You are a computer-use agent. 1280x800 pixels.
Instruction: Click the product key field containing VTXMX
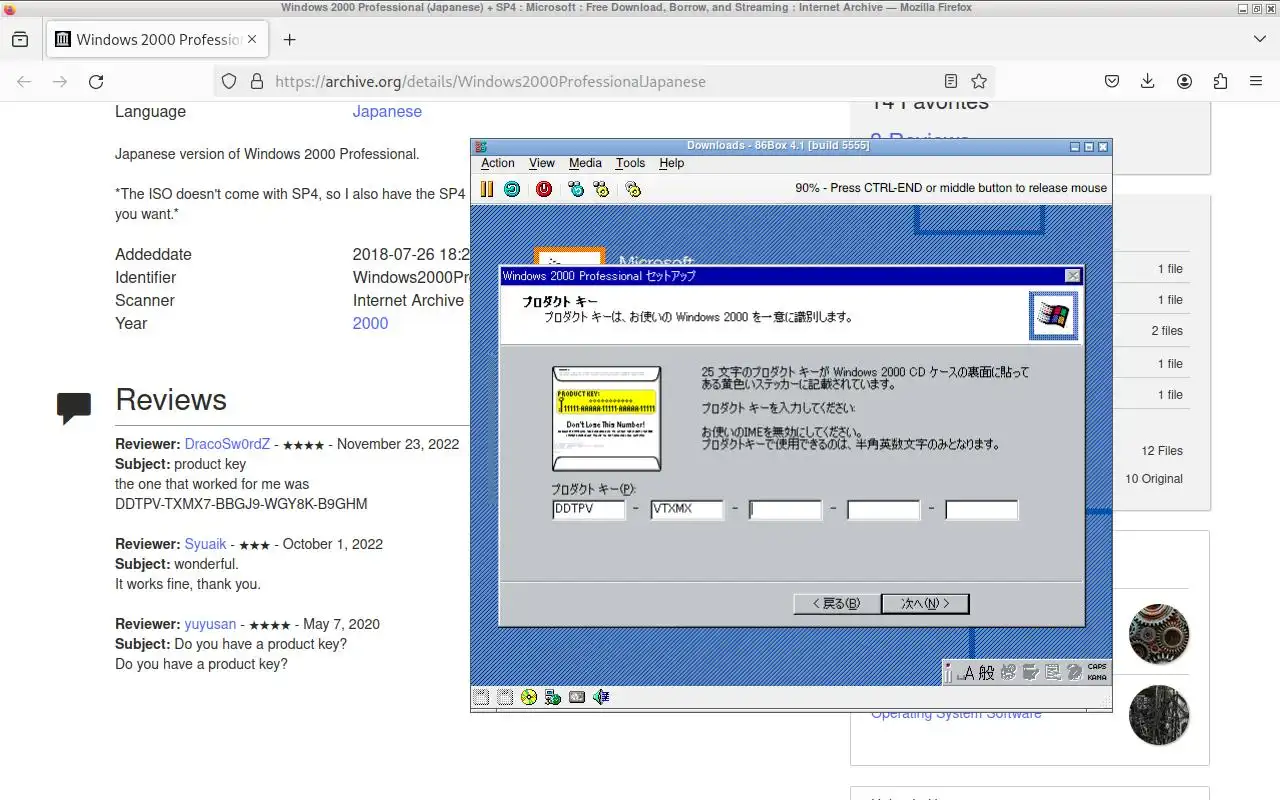click(687, 510)
